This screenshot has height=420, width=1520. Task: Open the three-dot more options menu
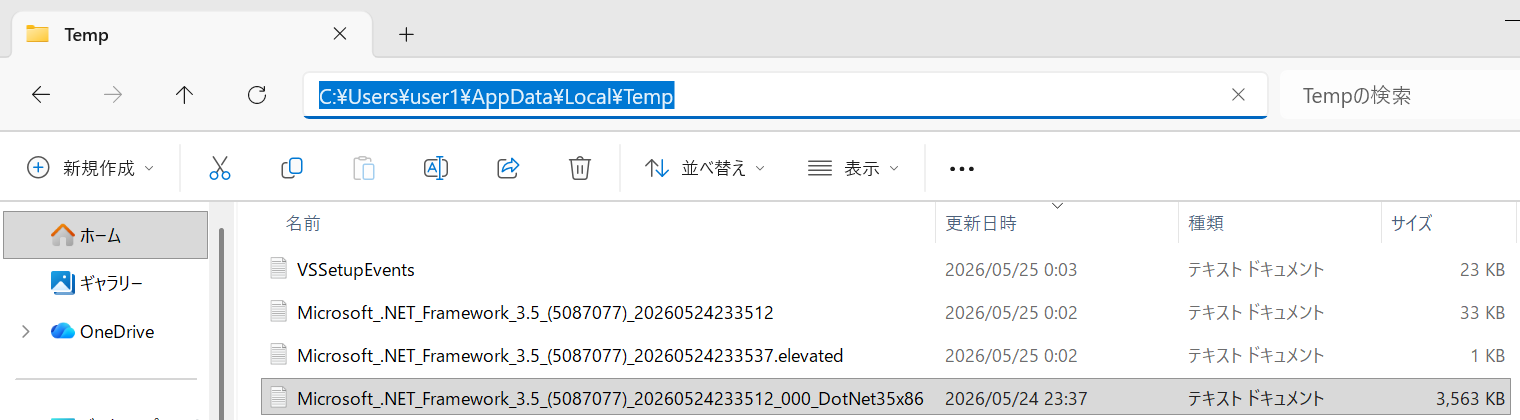pos(961,169)
